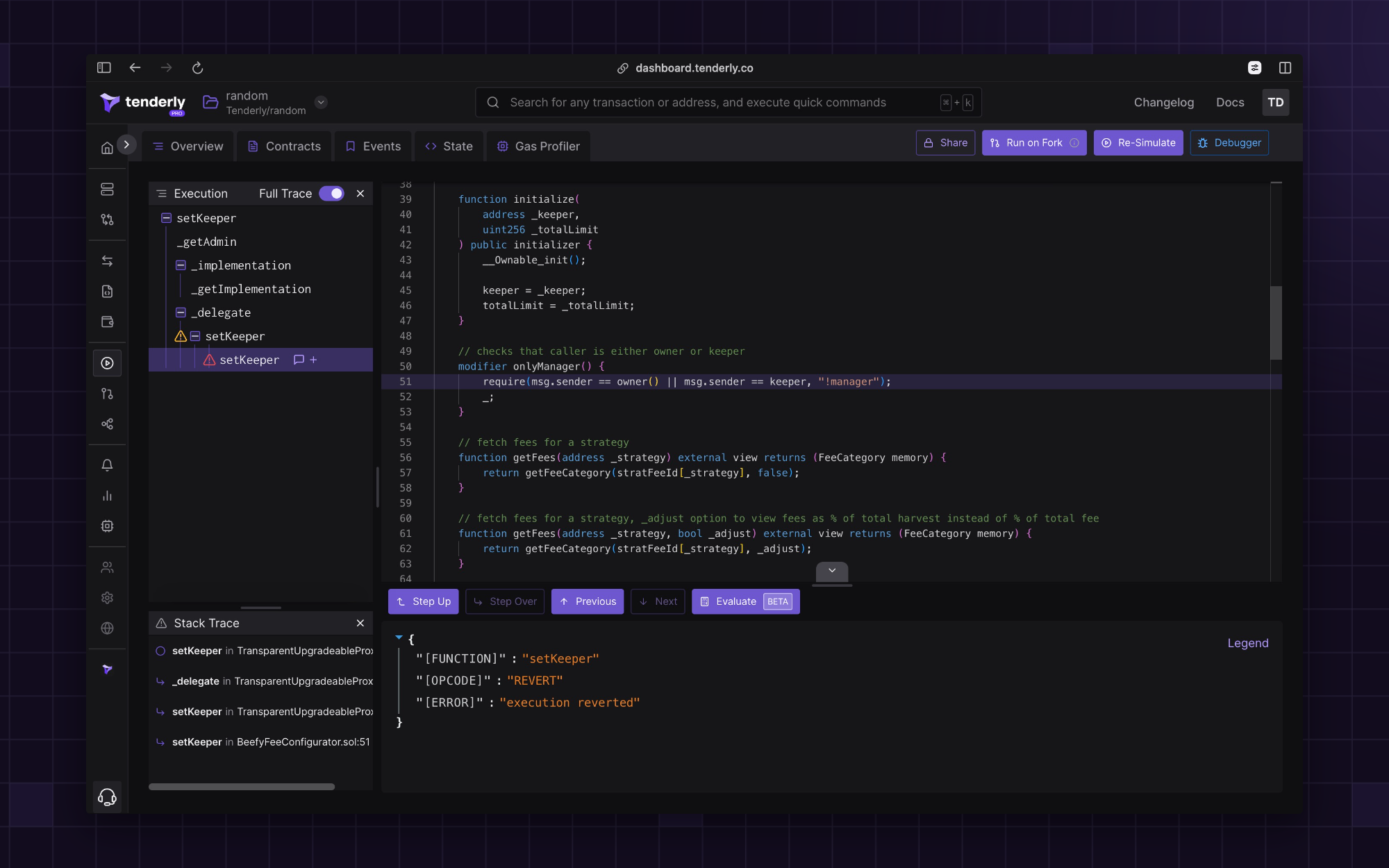Image resolution: width=1389 pixels, height=868 pixels.
Task: Open the analytics bar chart sidebar icon
Action: tap(107, 496)
